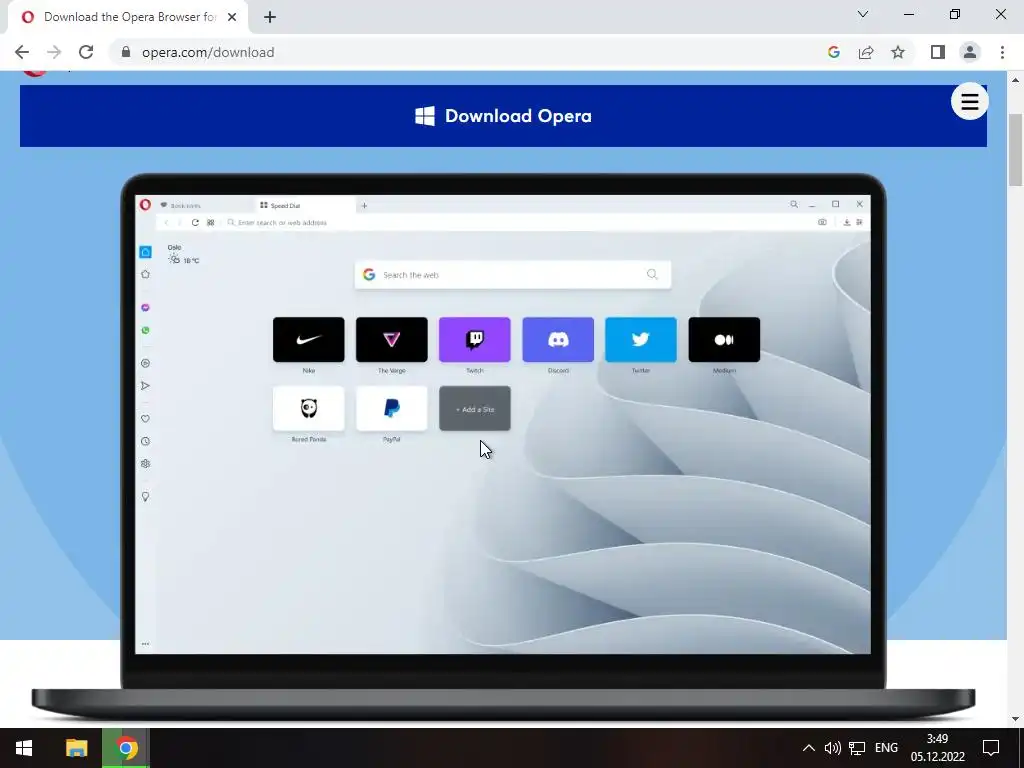Click the Messenger icon in Opera sidebar
The height and width of the screenshot is (768, 1024).
click(x=146, y=307)
